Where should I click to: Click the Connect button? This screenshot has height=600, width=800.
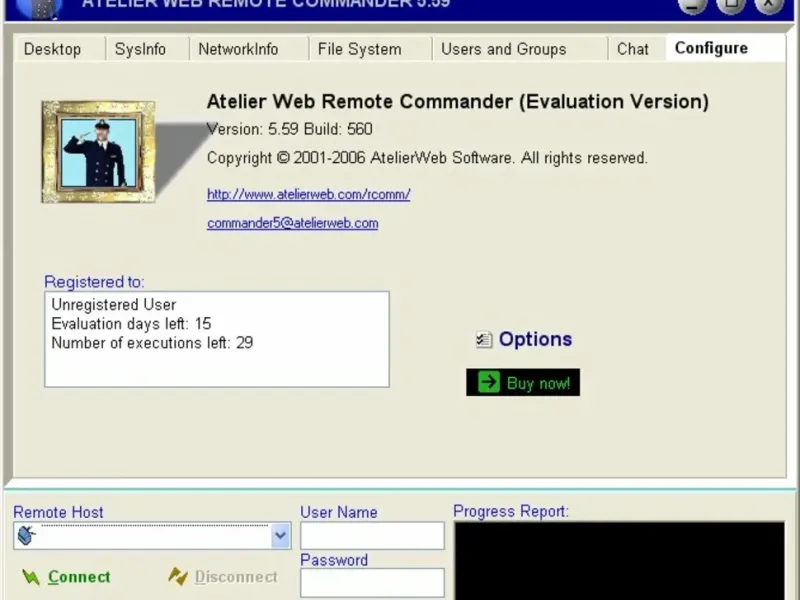pos(66,577)
